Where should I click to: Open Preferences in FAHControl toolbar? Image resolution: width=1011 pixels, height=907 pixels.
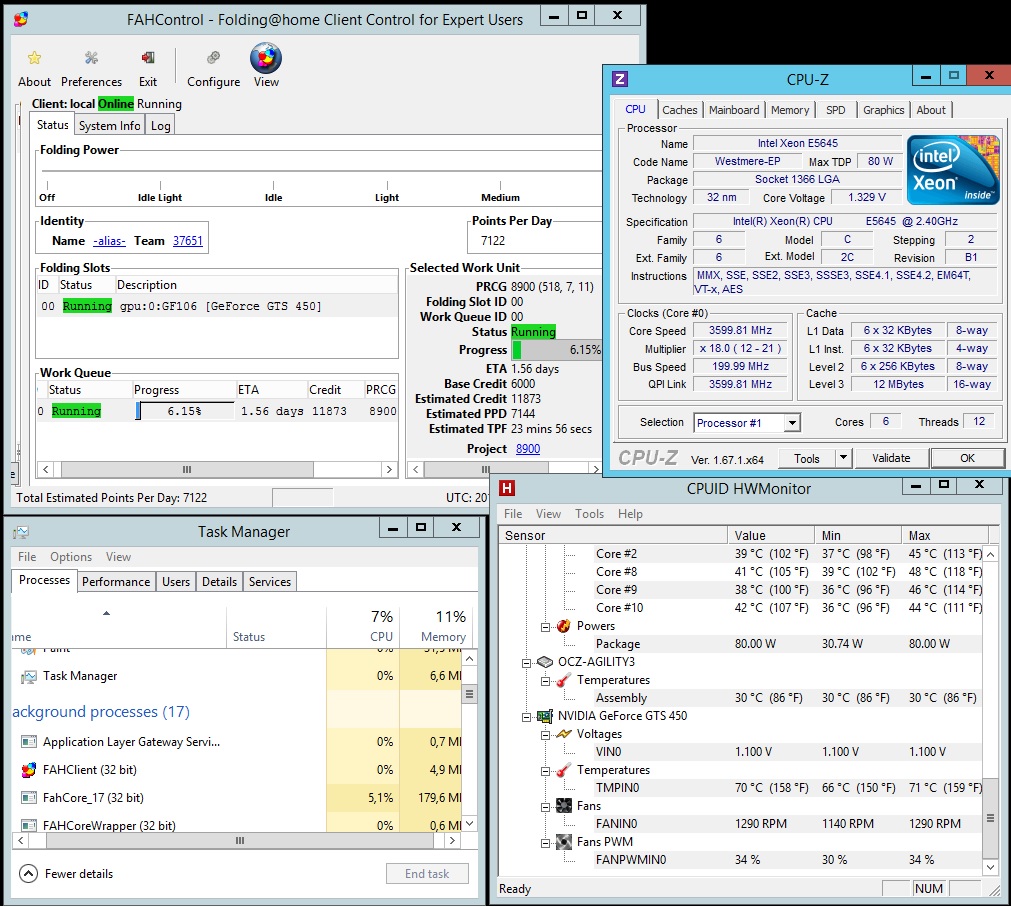click(x=91, y=68)
